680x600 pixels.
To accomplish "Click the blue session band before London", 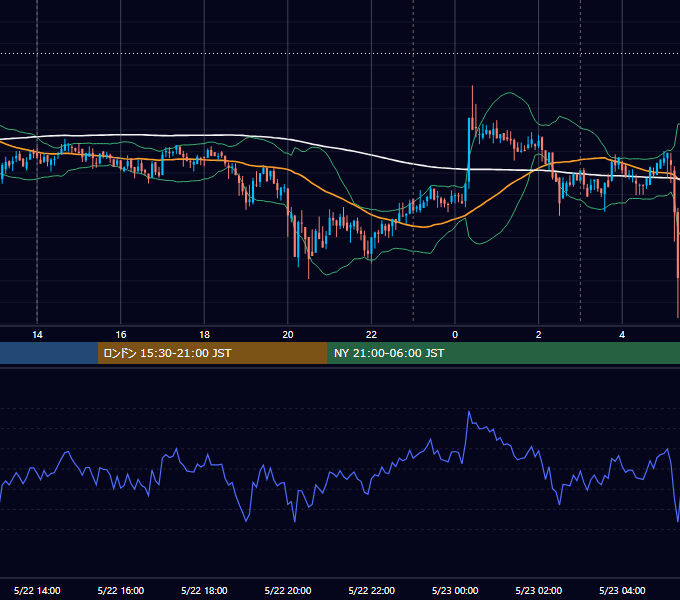I will coord(49,353).
